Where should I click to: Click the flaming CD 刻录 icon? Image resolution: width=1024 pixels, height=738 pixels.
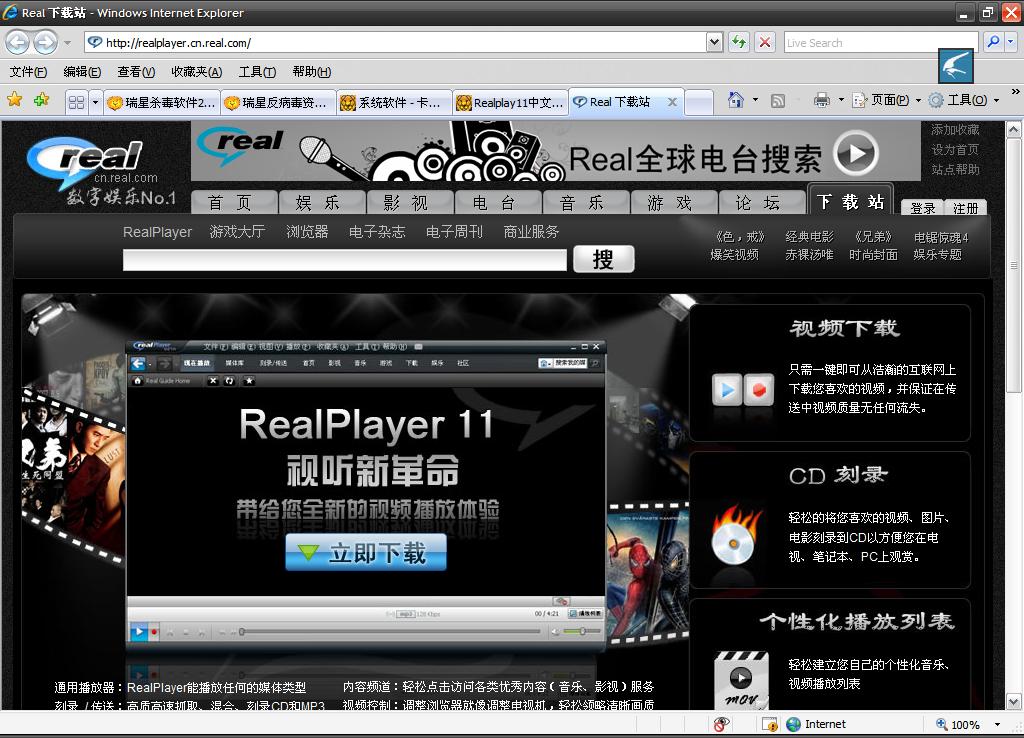(735, 536)
